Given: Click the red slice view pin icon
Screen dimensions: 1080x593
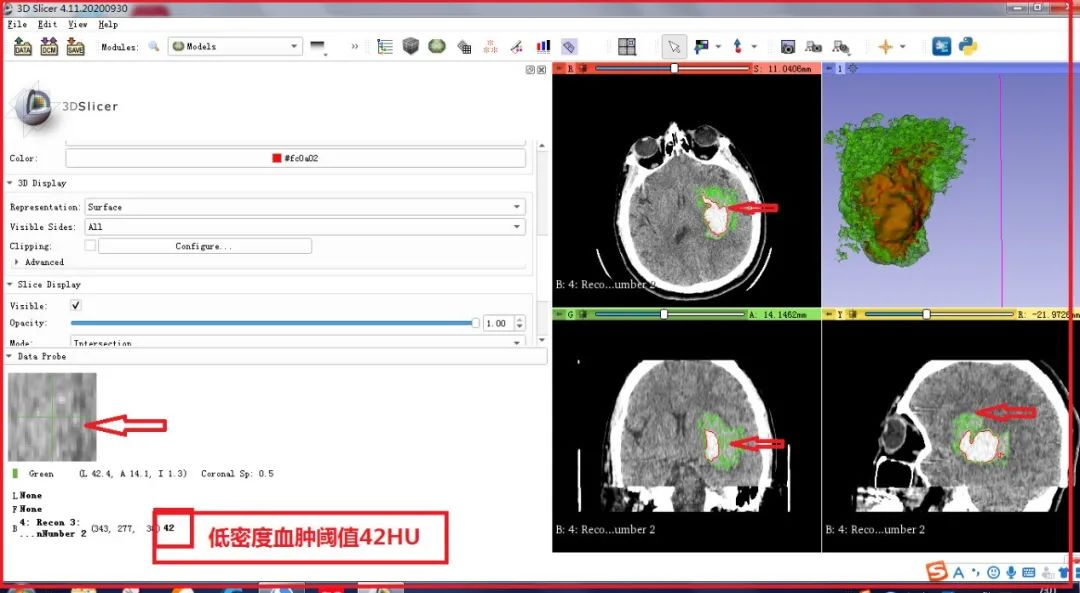Looking at the screenshot, I should click(x=559, y=68).
